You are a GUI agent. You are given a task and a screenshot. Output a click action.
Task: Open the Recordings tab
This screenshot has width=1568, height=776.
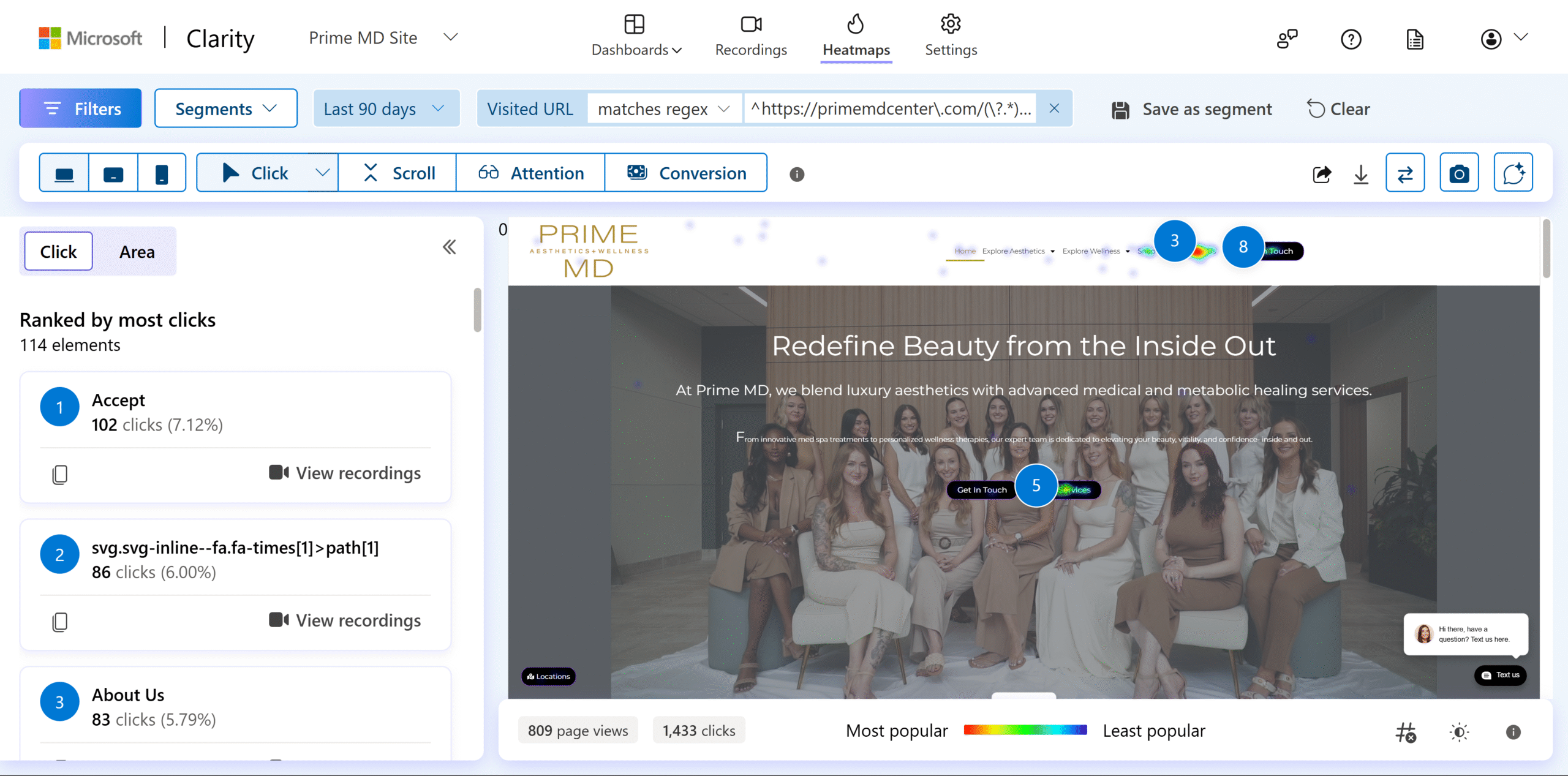(751, 37)
